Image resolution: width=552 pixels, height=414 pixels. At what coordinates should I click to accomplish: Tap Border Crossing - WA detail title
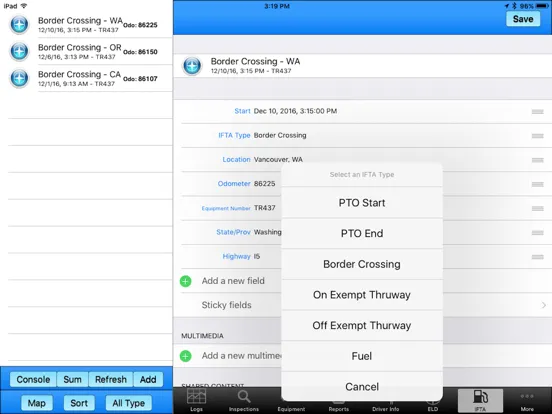[255, 62]
